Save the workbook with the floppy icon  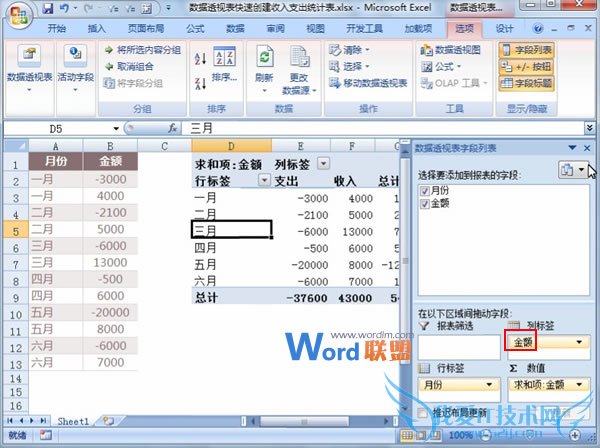(48, 8)
